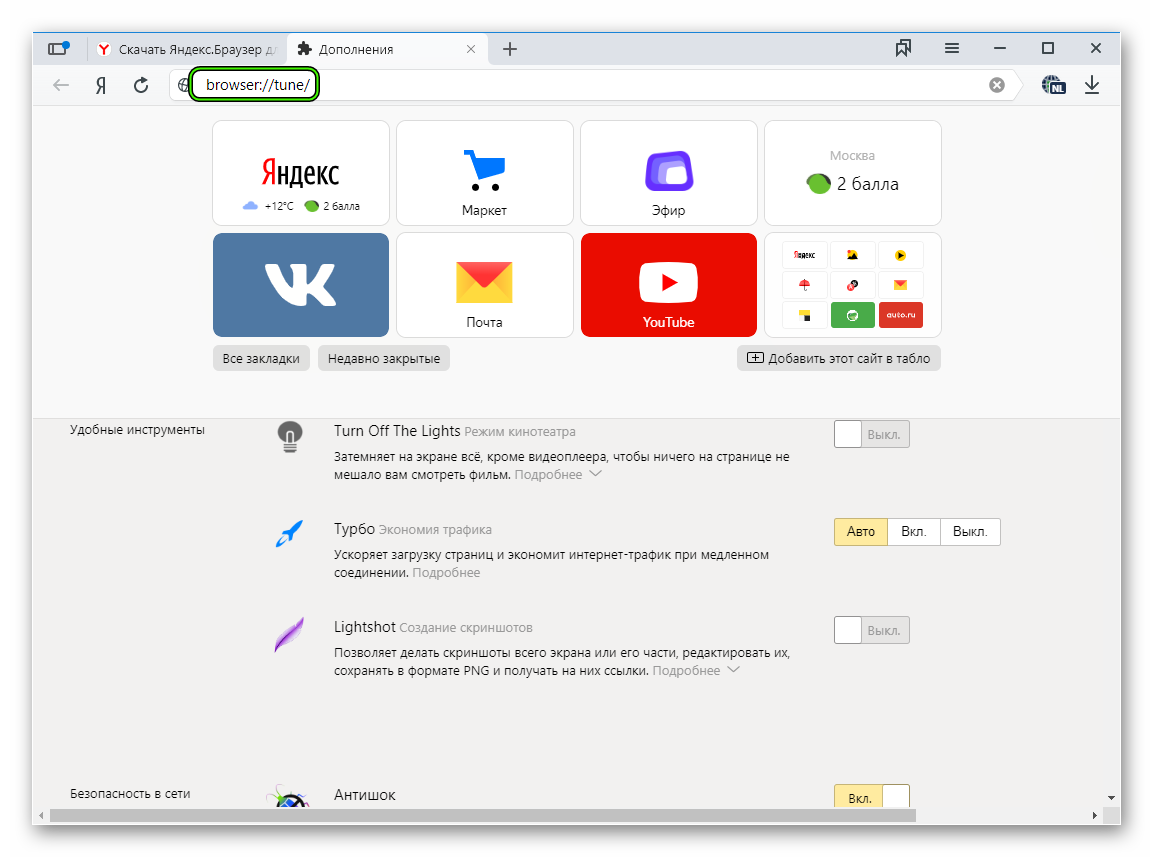Enable the Turn Off The Lights switch
Screen dimensions: 1153x857
(x=871, y=434)
